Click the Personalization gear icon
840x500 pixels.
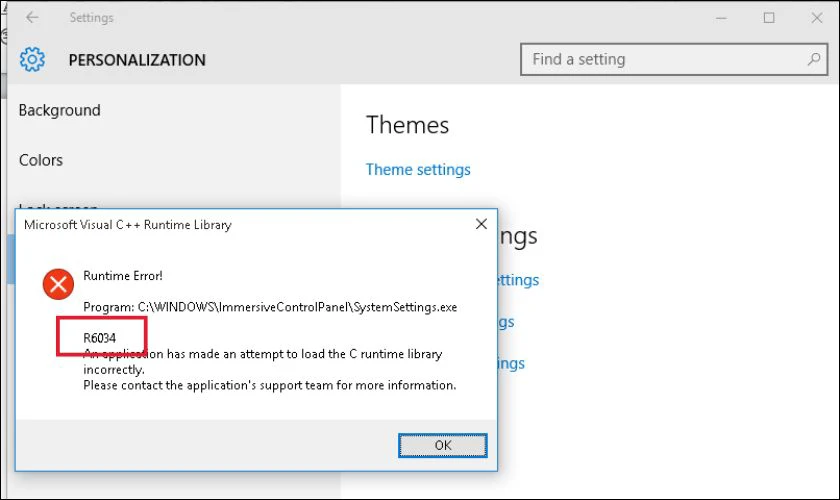click(x=32, y=59)
